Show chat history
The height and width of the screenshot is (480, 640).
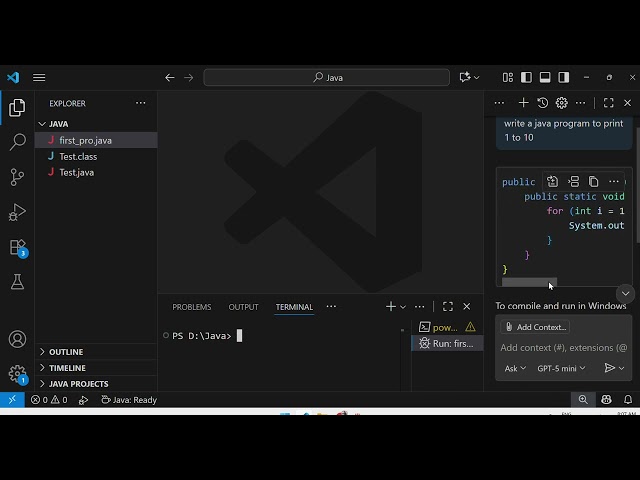[x=542, y=103]
